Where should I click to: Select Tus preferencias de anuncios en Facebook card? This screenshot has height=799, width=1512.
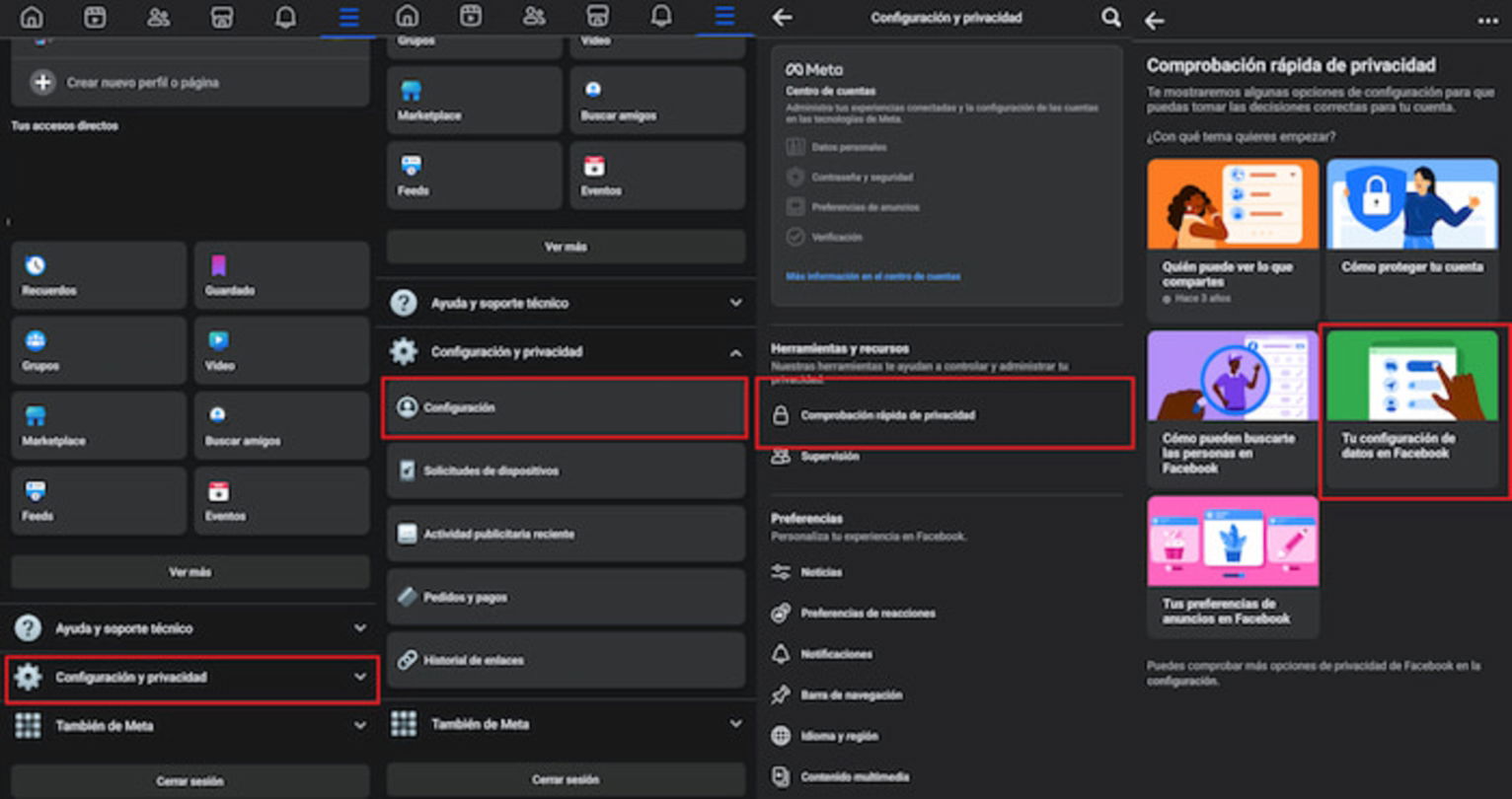click(1233, 566)
